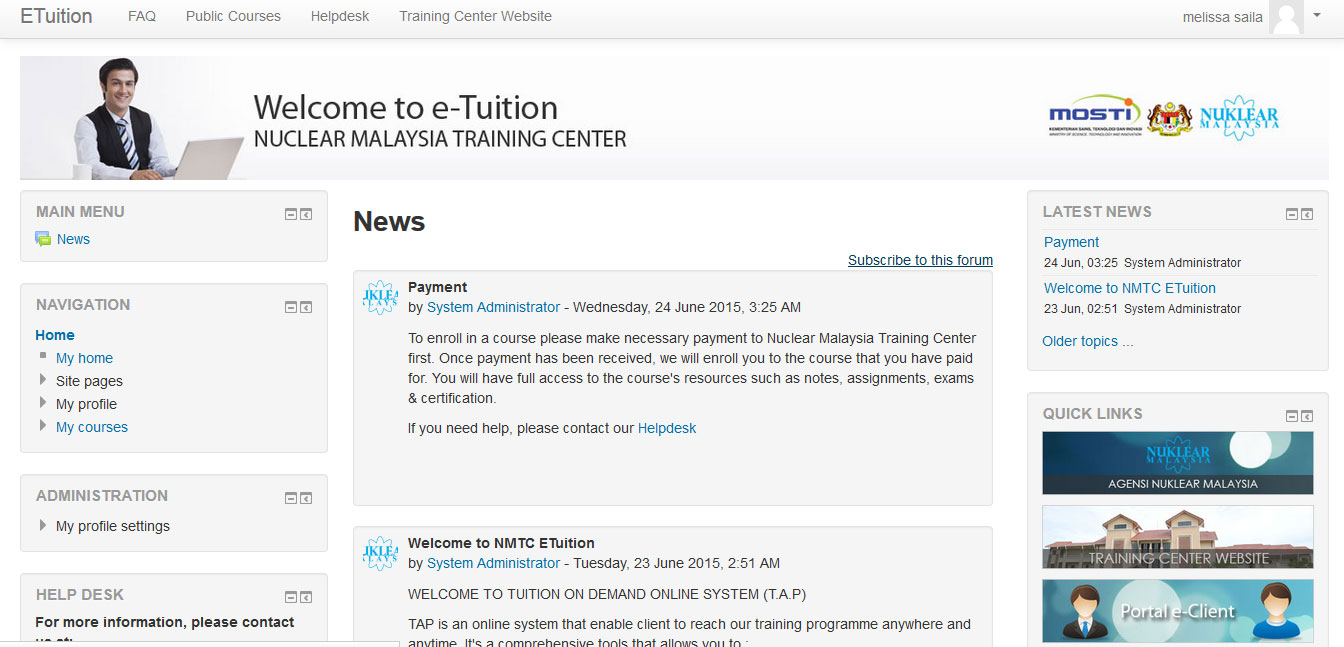Click the "Tuesday, 23 June 2015, 2:51 AM" date
The image size is (1344, 647).
point(676,563)
